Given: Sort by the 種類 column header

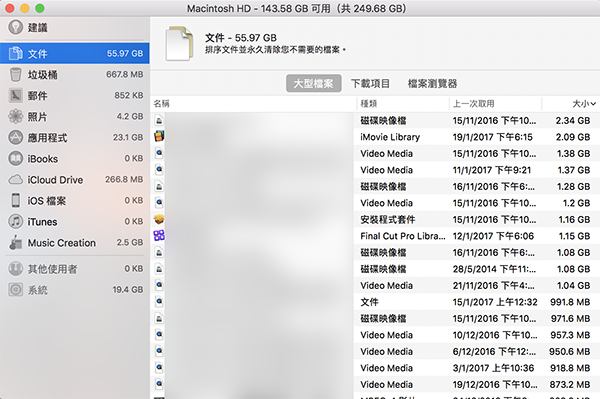Looking at the screenshot, I should pyautogui.click(x=403, y=104).
